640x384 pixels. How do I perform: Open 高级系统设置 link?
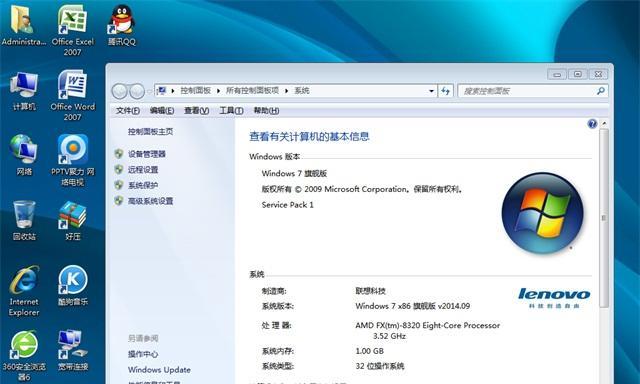(151, 201)
